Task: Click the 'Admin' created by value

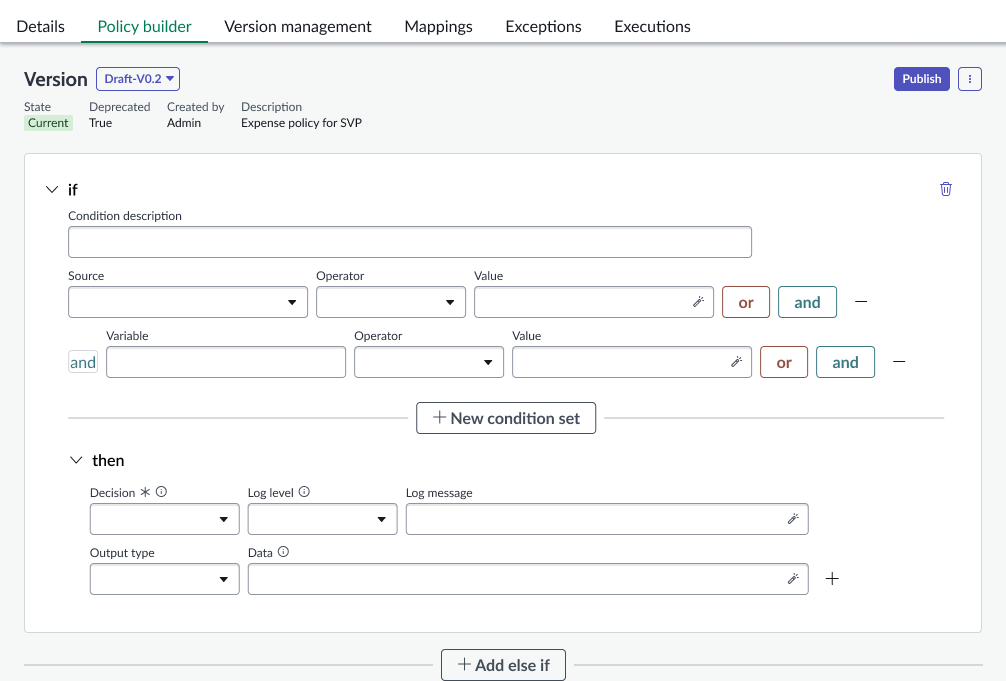Action: pyautogui.click(x=184, y=123)
